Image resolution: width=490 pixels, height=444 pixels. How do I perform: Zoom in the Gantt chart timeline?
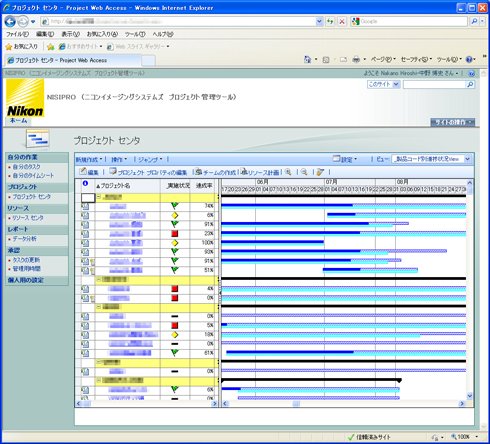tap(288, 172)
